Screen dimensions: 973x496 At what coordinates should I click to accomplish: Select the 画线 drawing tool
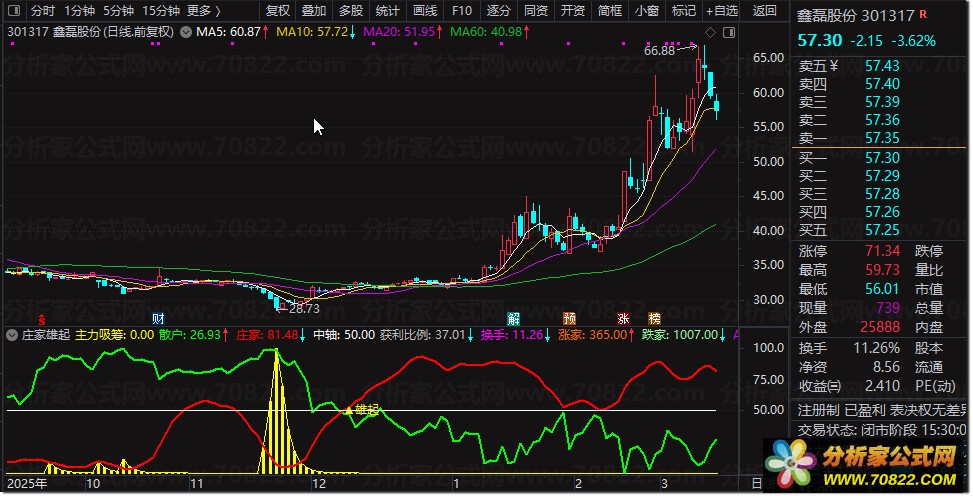pyautogui.click(x=424, y=11)
